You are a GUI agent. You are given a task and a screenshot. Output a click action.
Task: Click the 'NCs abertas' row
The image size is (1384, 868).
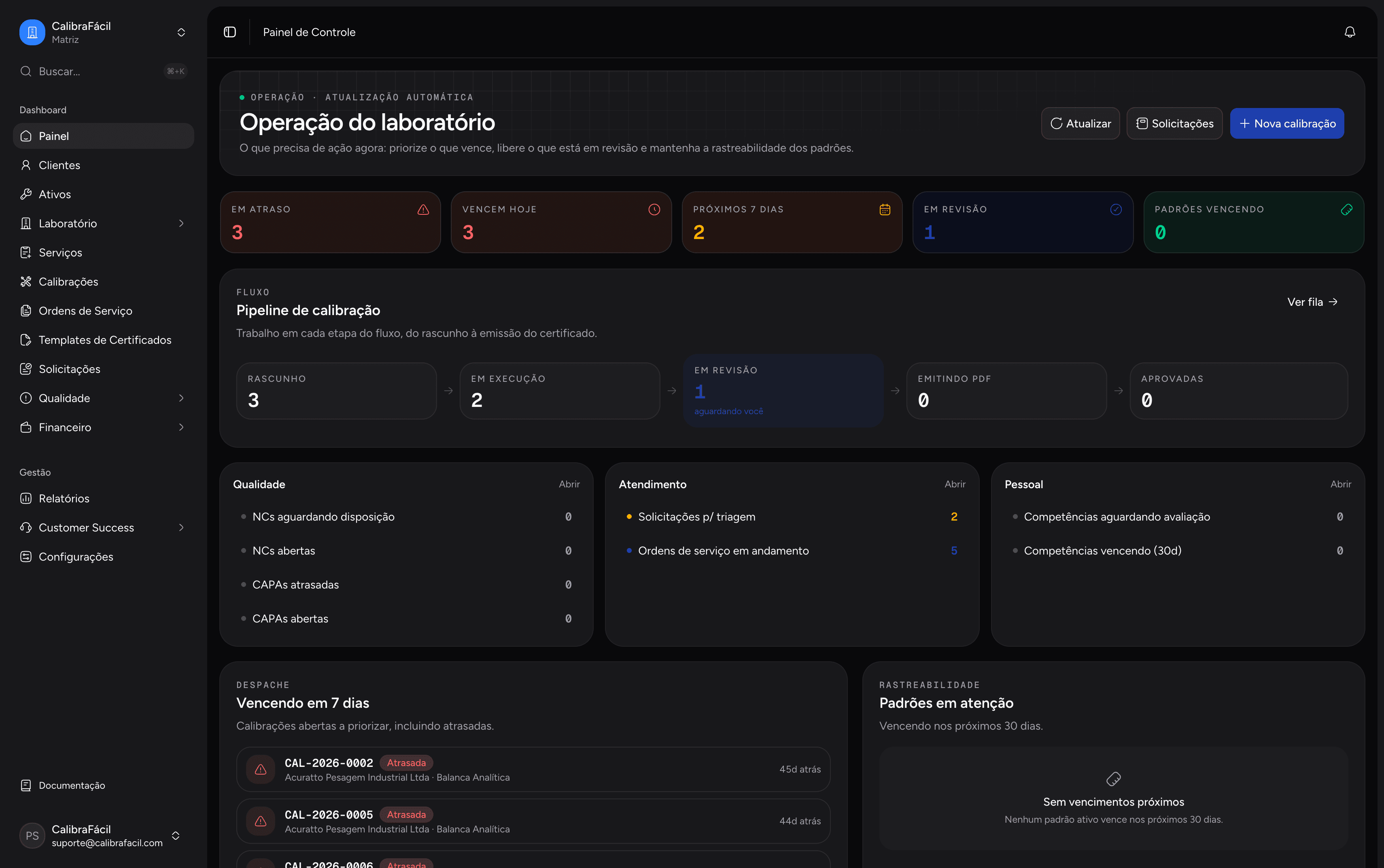(x=406, y=550)
